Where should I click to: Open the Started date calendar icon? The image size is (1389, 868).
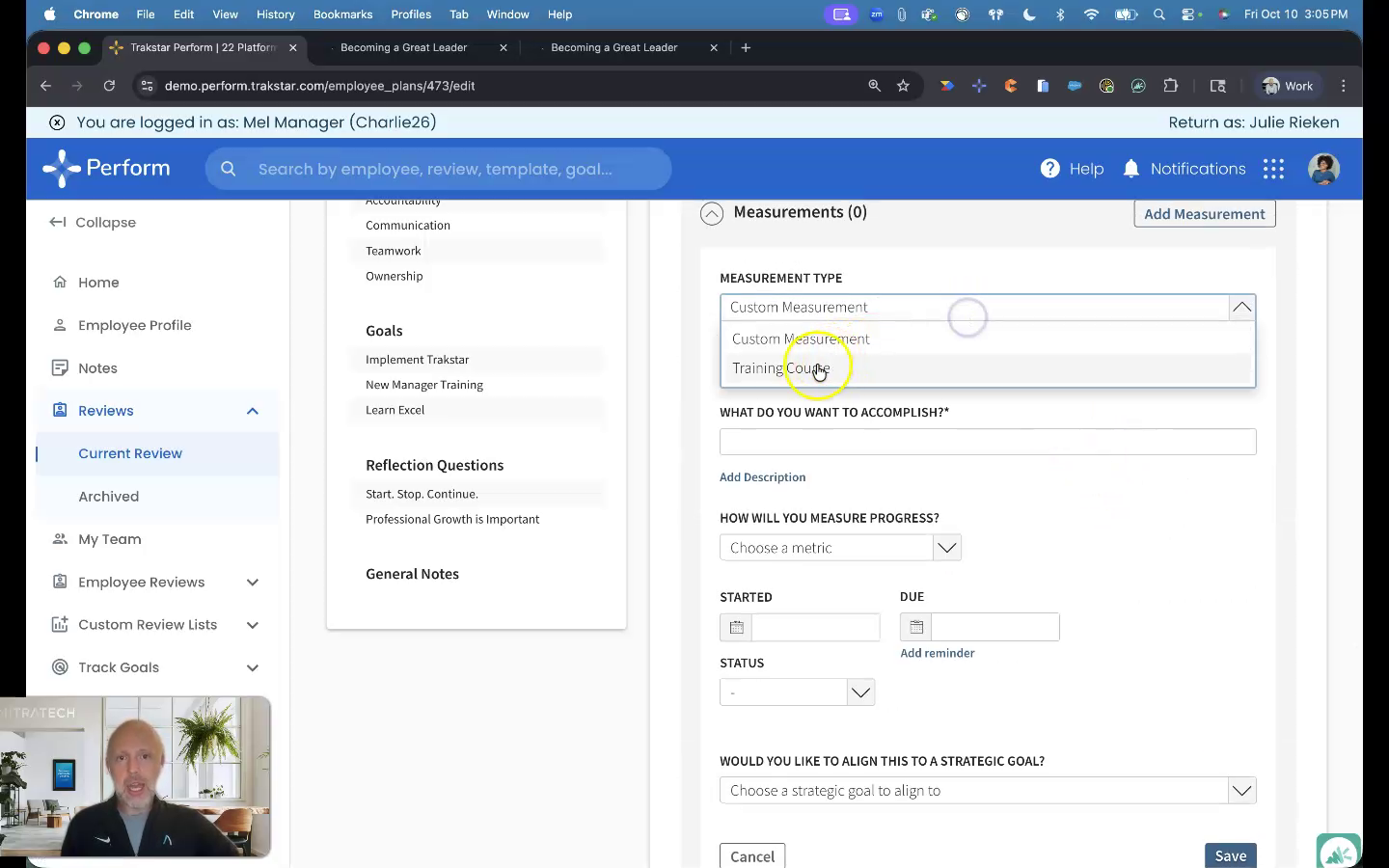[736, 627]
